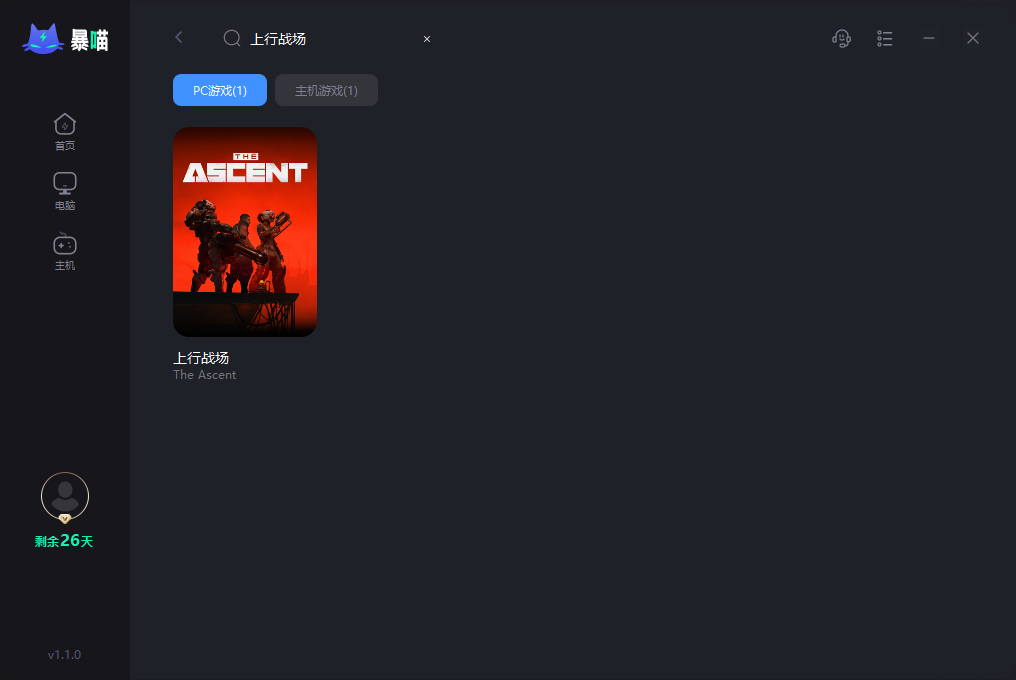Click the search magnifier icon

click(232, 39)
